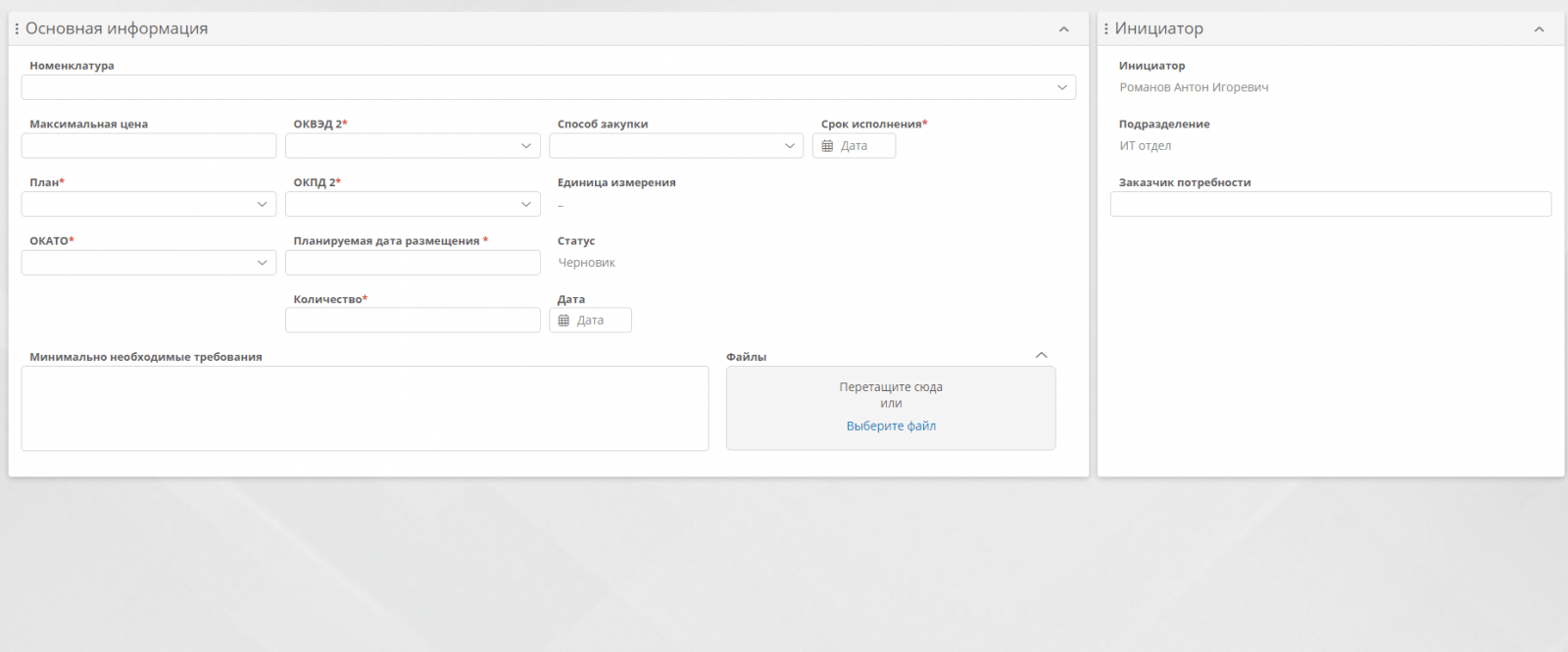The width and height of the screenshot is (1568, 652).
Task: Click the Заказчик потребности input field
Action: coord(1330,204)
